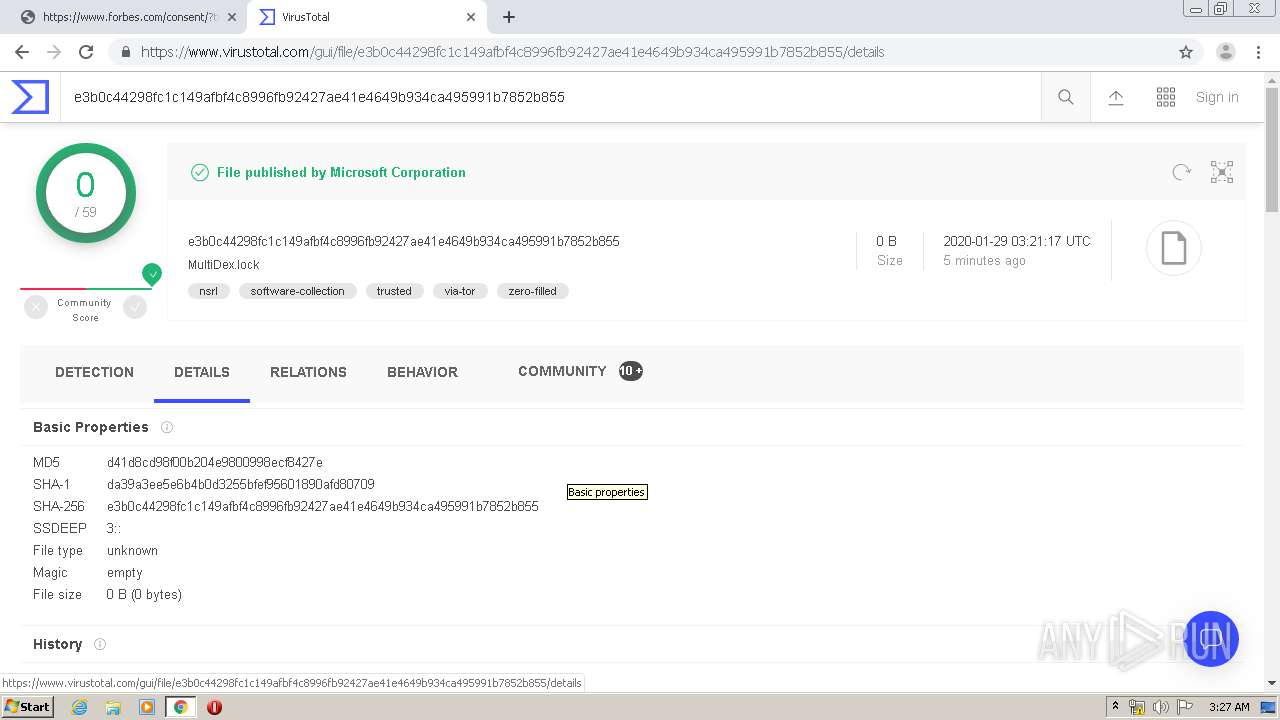Click Chrome icon in taskbar
Viewport: 1280px width, 720px height.
click(x=180, y=707)
